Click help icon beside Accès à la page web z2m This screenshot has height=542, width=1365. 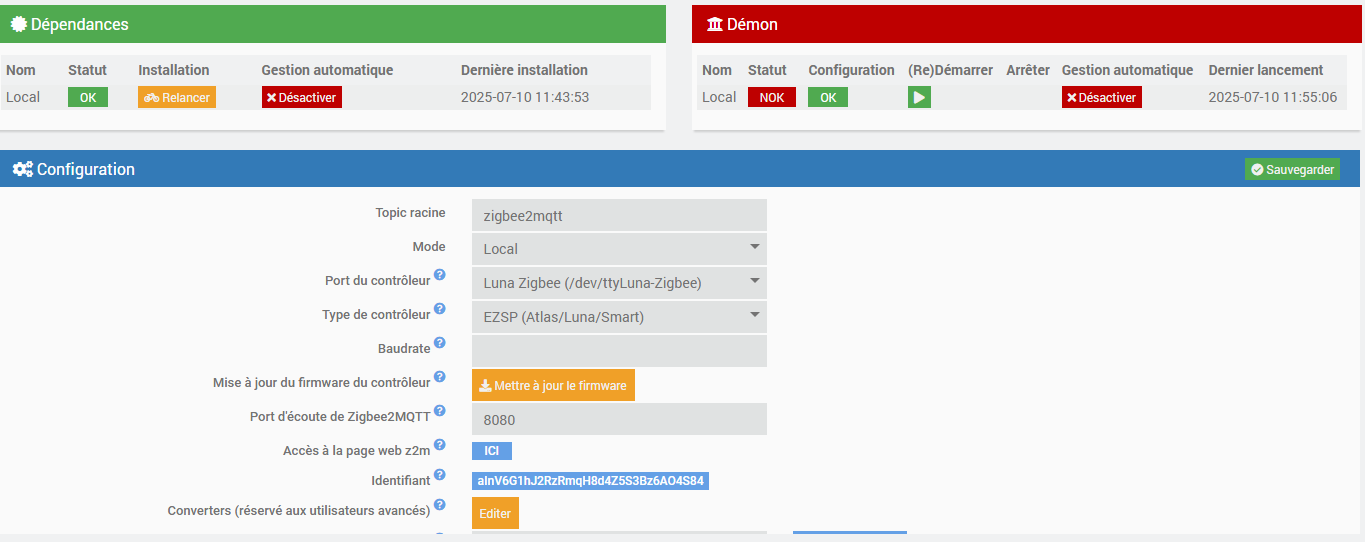coord(440,445)
